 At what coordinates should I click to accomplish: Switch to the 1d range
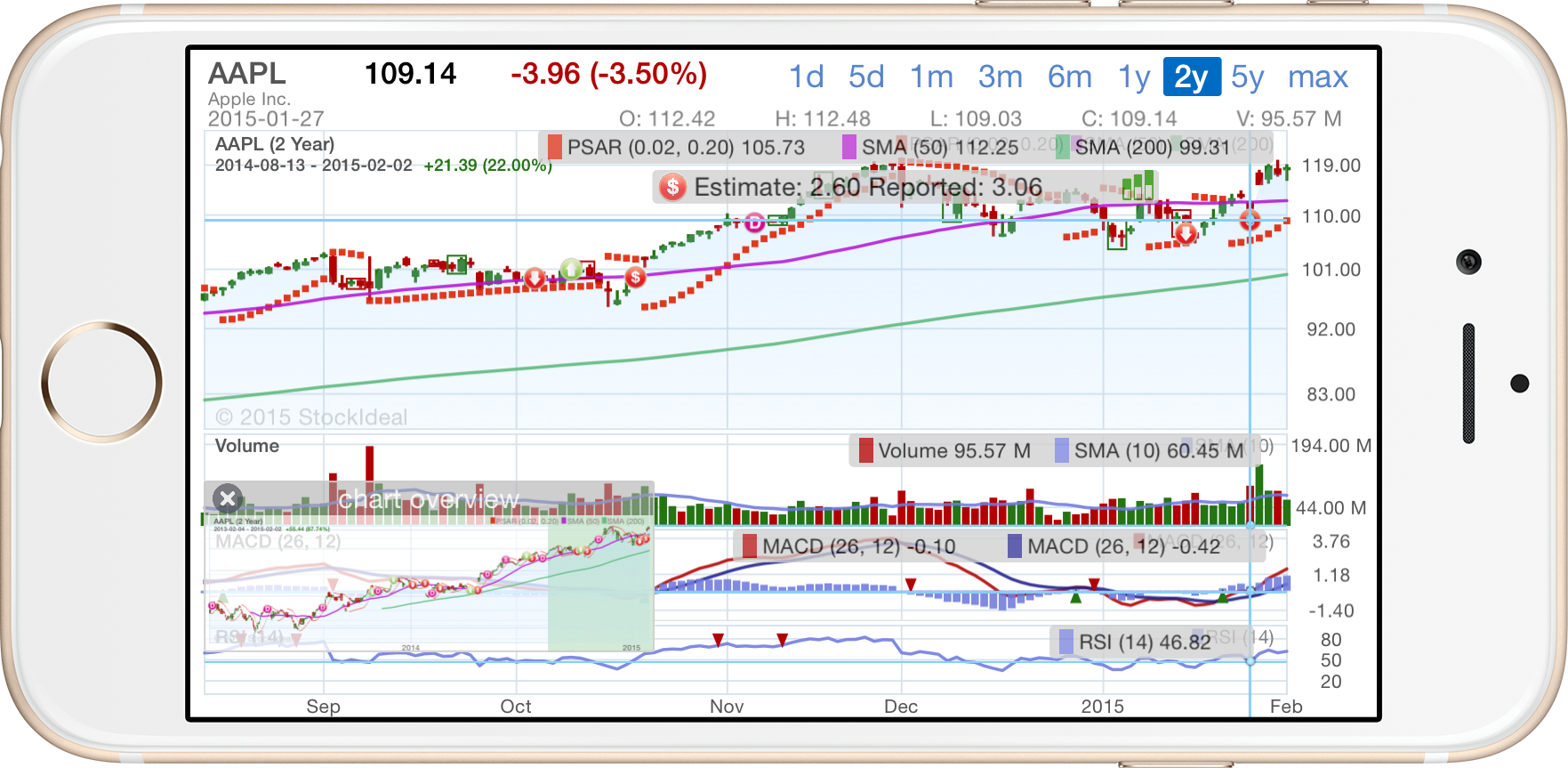[x=806, y=77]
